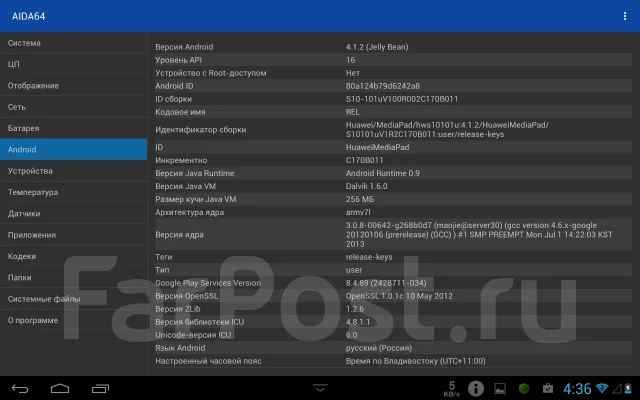Viewport: 640px width, 400px height.
Task: Open the Системные файлы section in sidebar
Action: [73, 299]
